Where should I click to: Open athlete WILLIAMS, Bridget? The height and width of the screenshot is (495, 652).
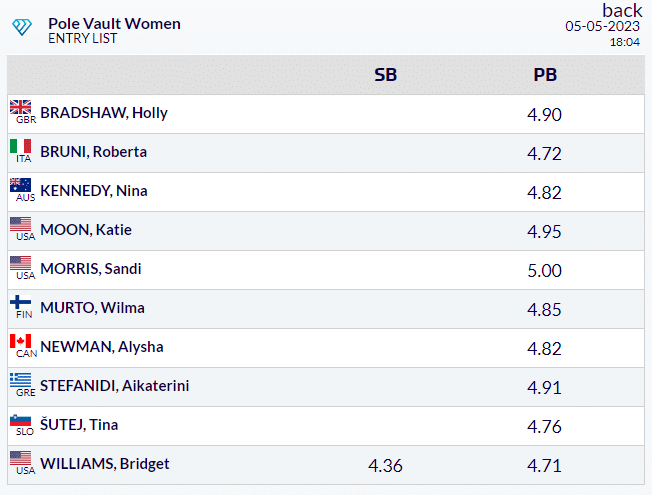click(x=105, y=464)
